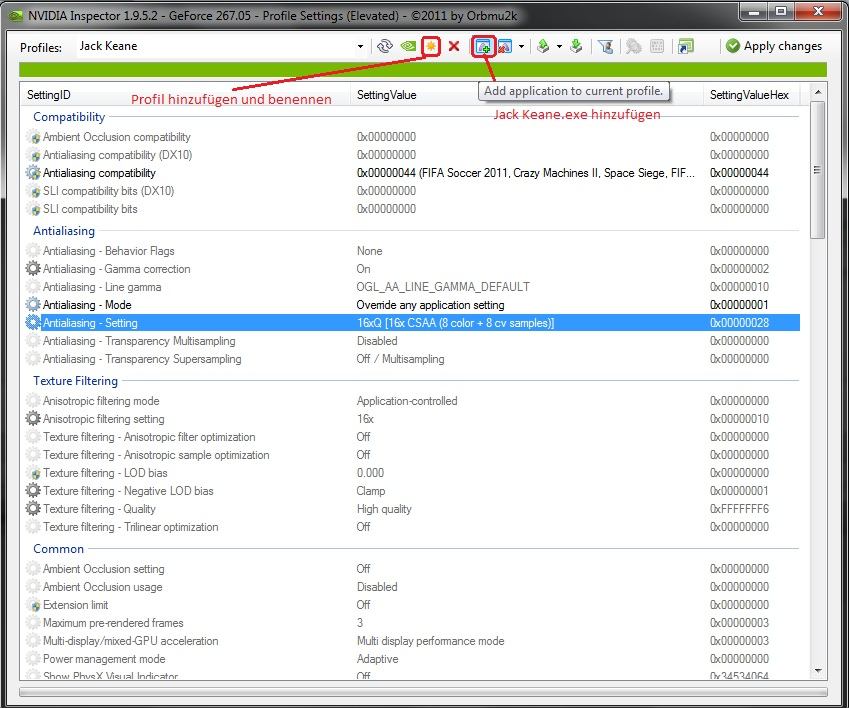Add application to current profile
Screen dimensions: 849x708
tap(483, 47)
